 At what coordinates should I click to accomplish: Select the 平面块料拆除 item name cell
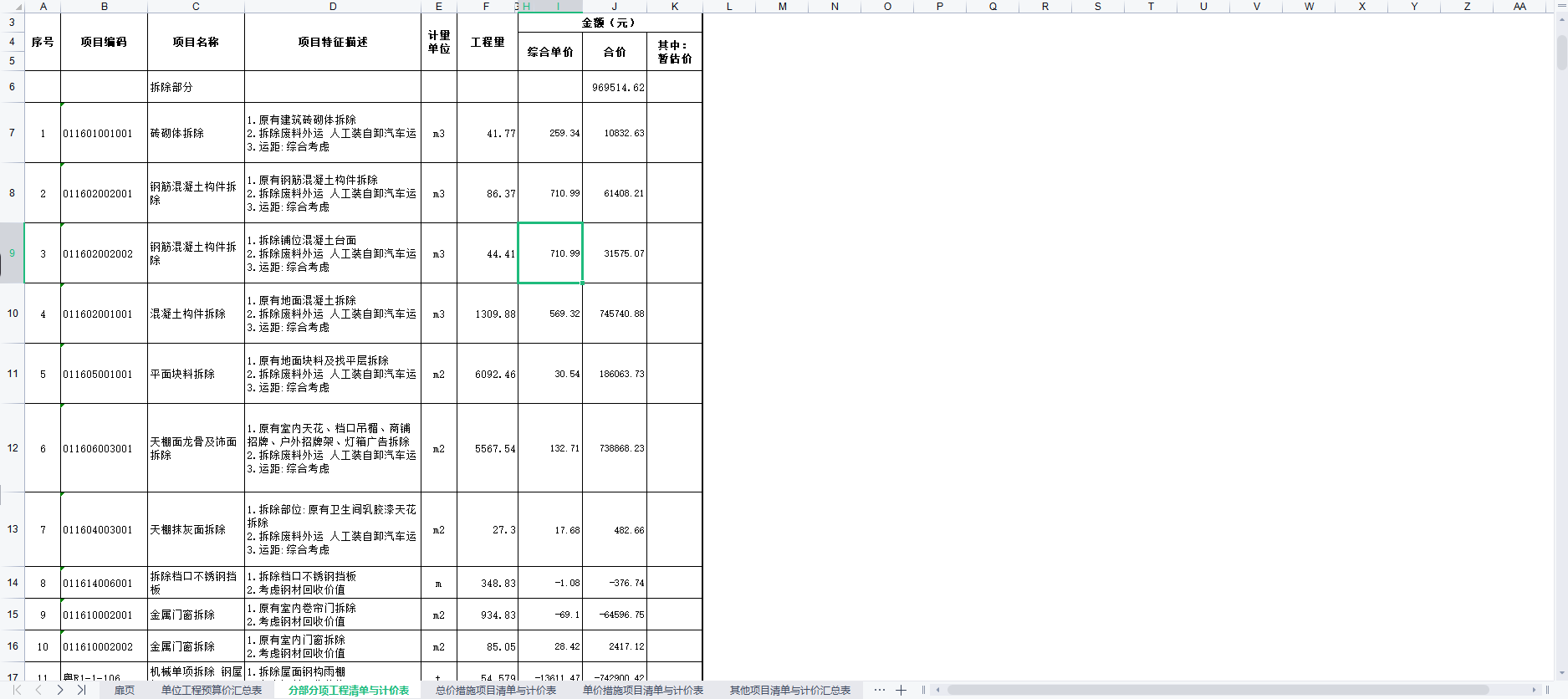click(196, 374)
